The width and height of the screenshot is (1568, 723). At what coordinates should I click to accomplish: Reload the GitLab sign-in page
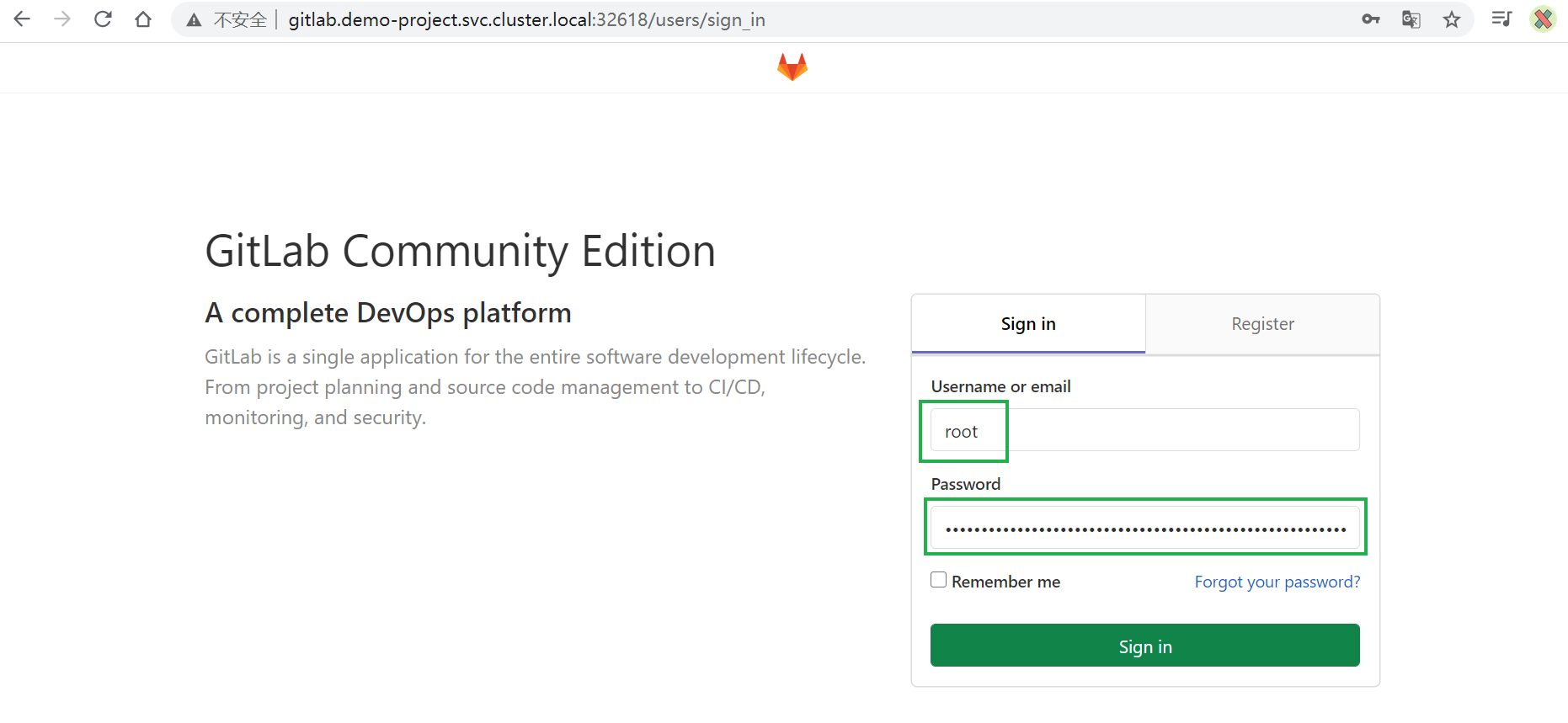(x=103, y=19)
